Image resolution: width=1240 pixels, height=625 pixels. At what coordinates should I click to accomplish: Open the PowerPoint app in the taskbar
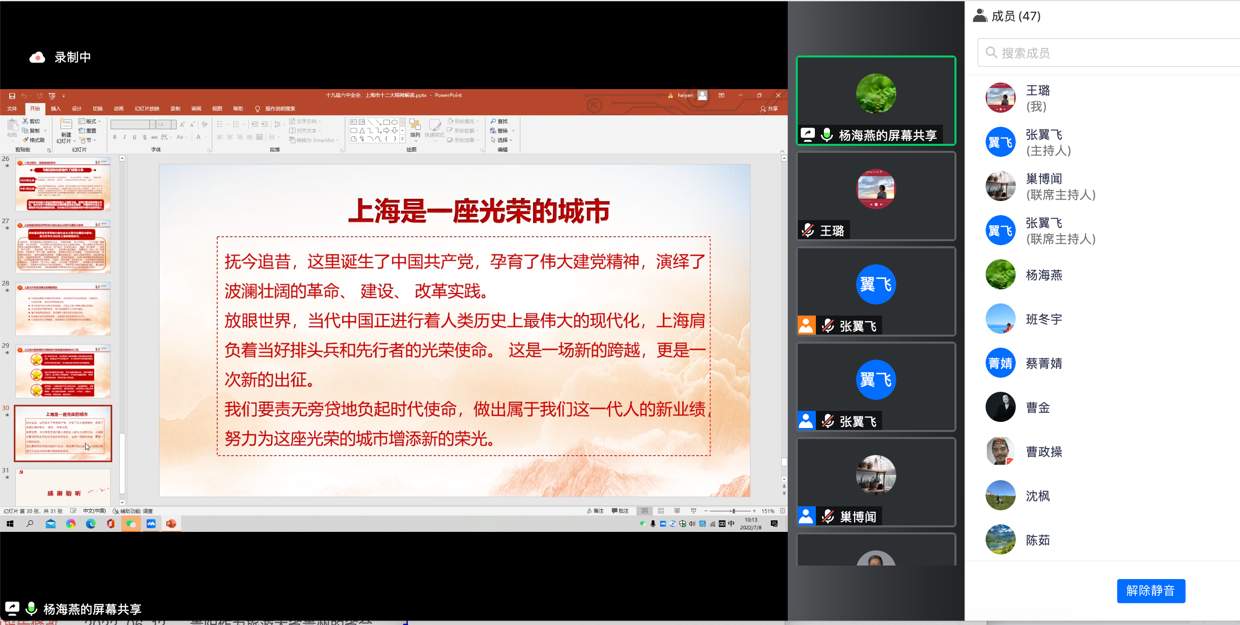click(x=171, y=524)
